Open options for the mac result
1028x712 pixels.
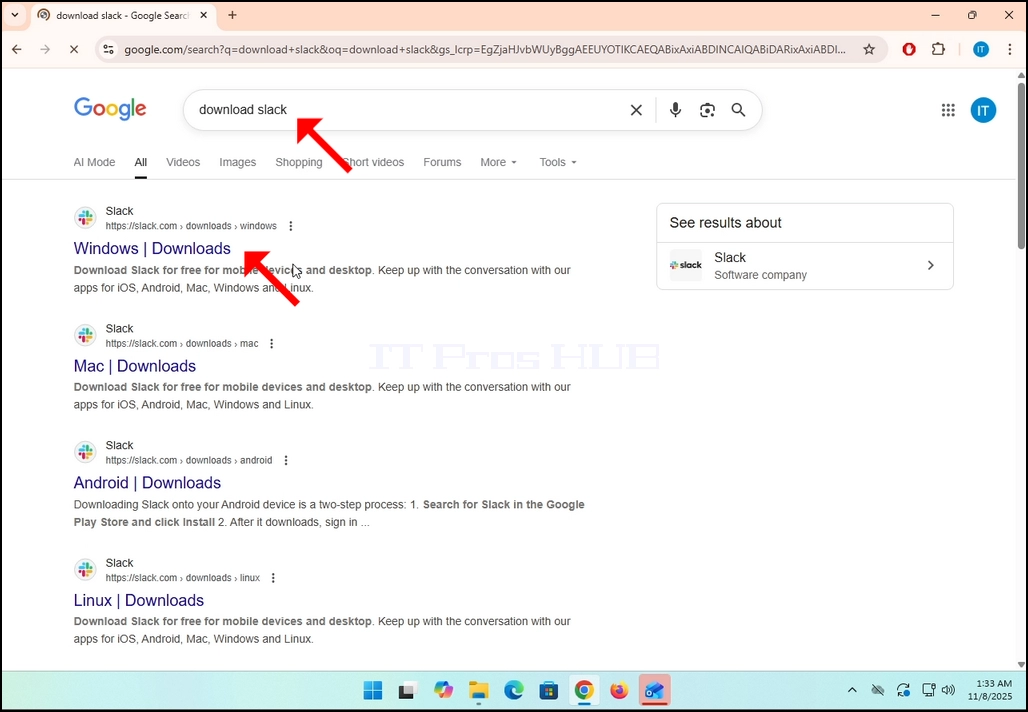tap(271, 344)
